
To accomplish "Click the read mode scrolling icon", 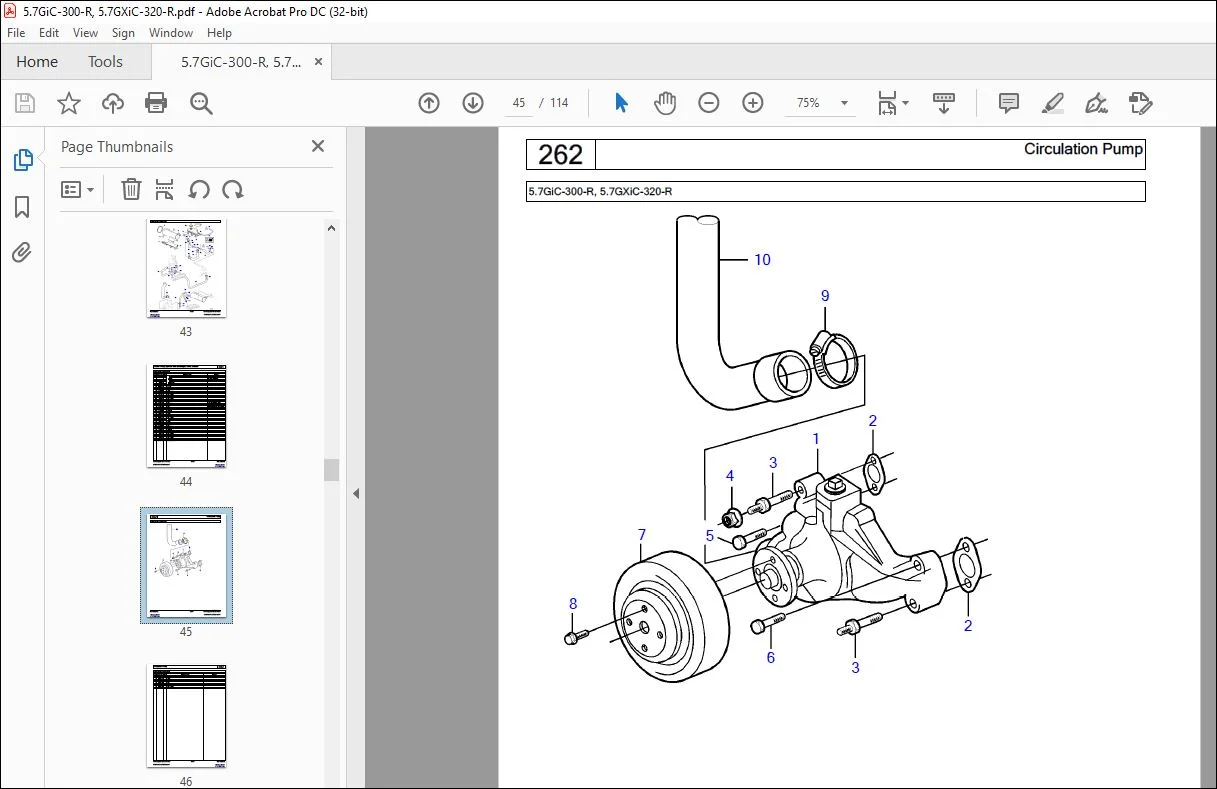I will click(944, 103).
